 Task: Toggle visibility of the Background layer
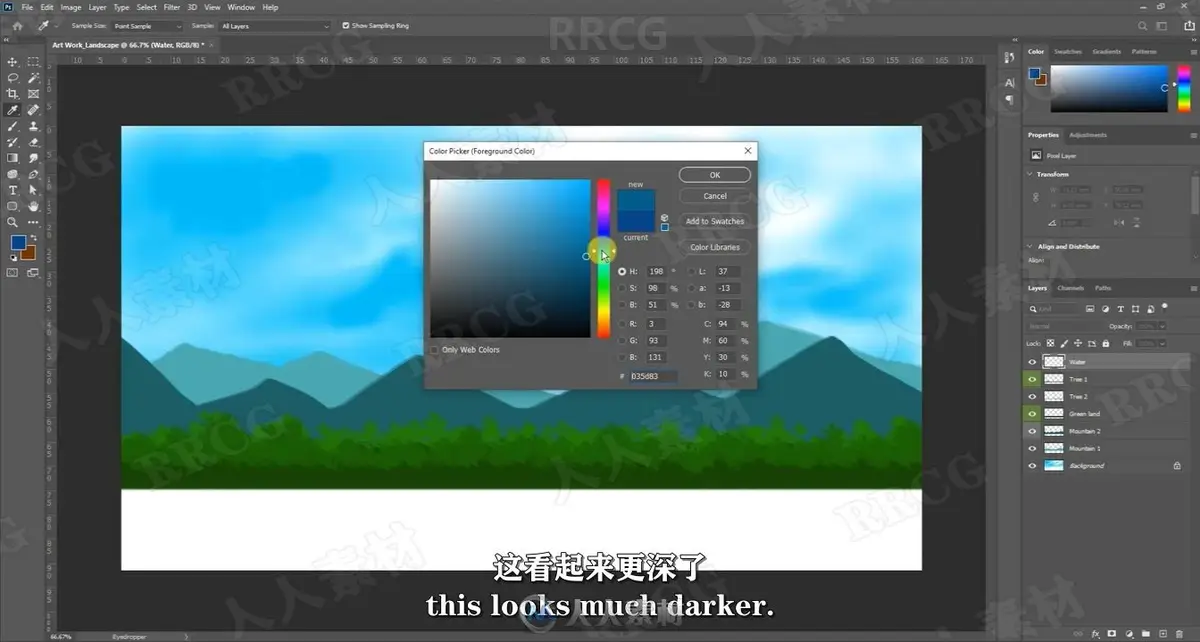(x=1033, y=465)
